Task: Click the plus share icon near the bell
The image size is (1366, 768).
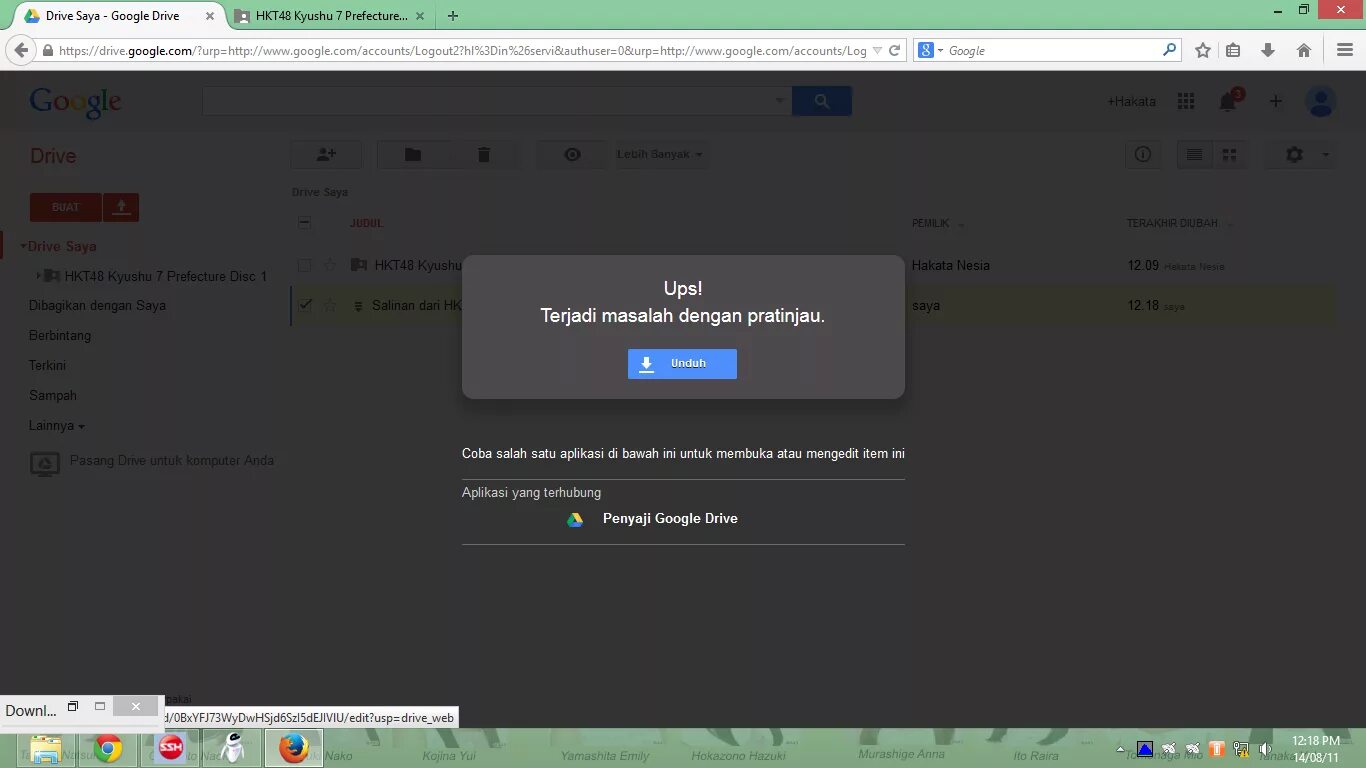Action: [x=1275, y=101]
